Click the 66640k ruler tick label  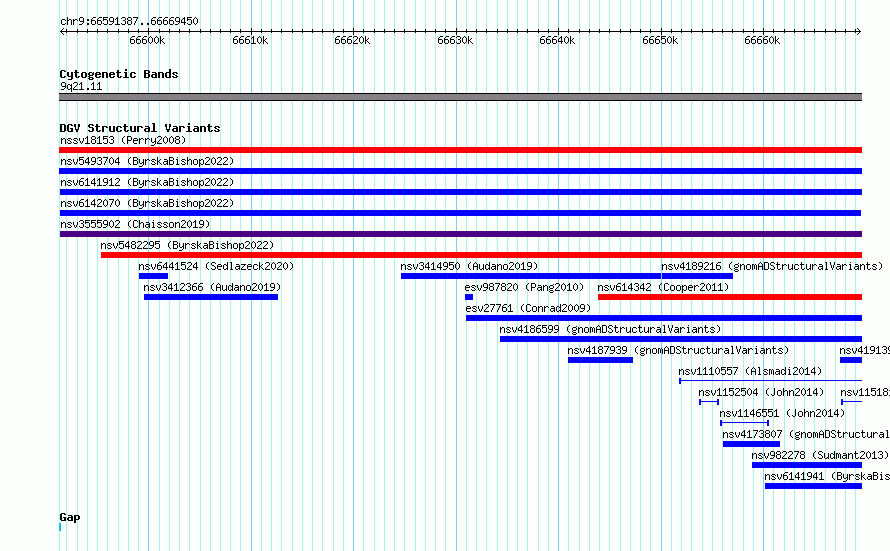557,40
